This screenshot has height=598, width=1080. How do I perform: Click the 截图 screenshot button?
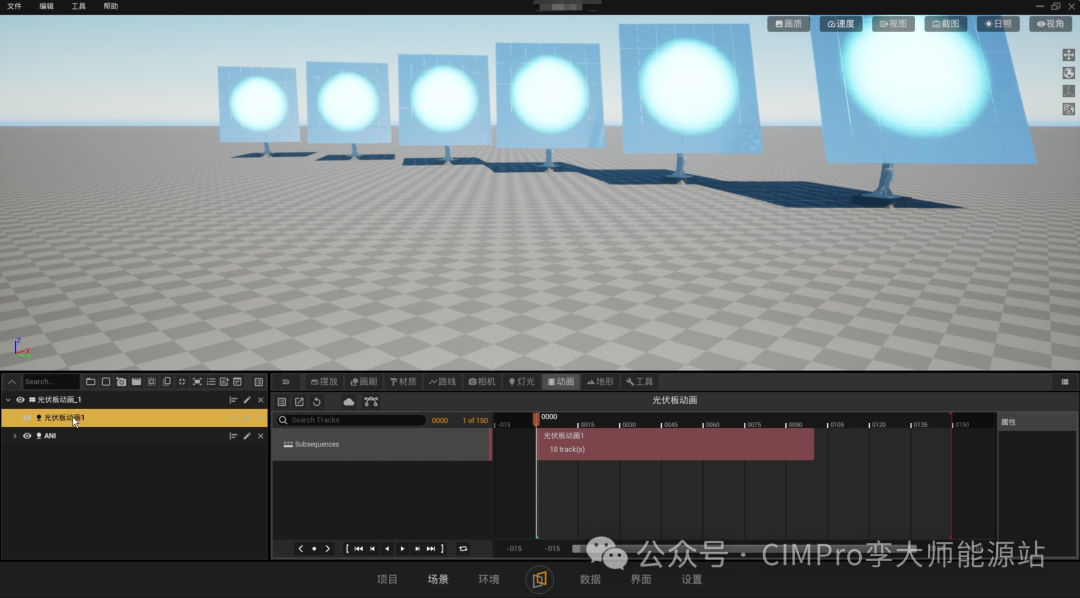click(946, 23)
